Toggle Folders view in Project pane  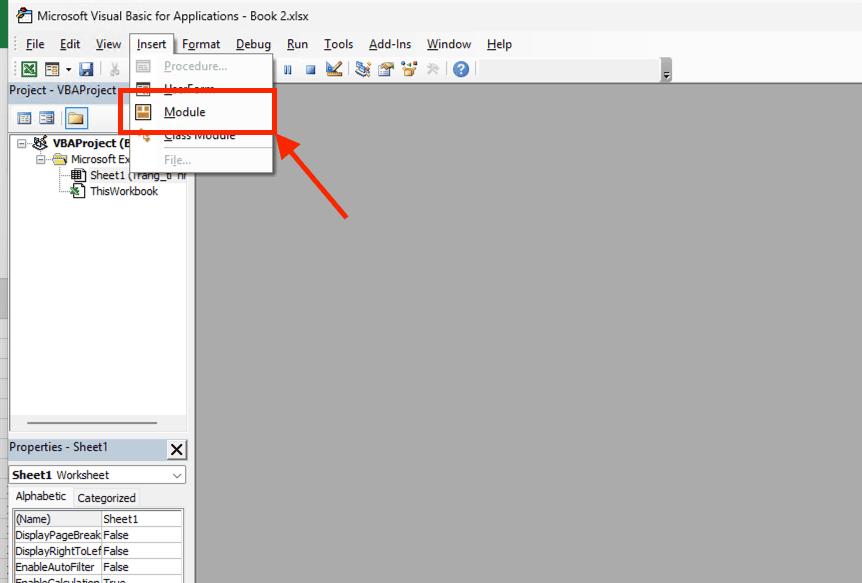coord(76,118)
